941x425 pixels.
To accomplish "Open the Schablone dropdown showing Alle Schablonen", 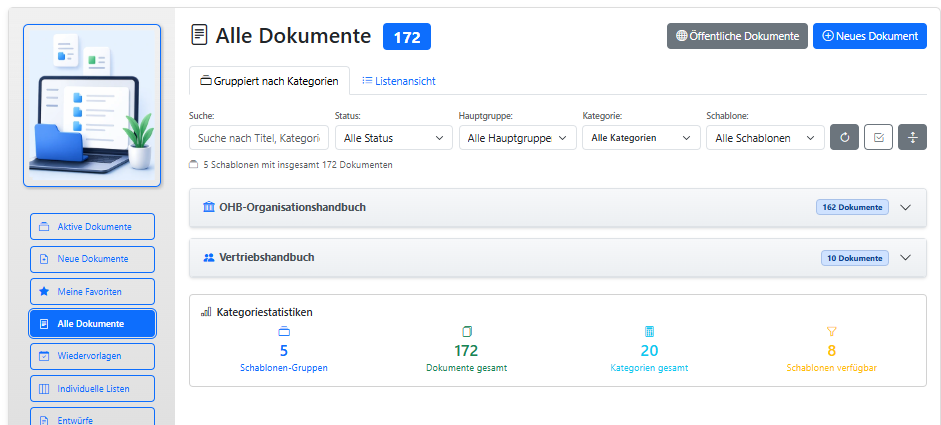I will [x=765, y=137].
